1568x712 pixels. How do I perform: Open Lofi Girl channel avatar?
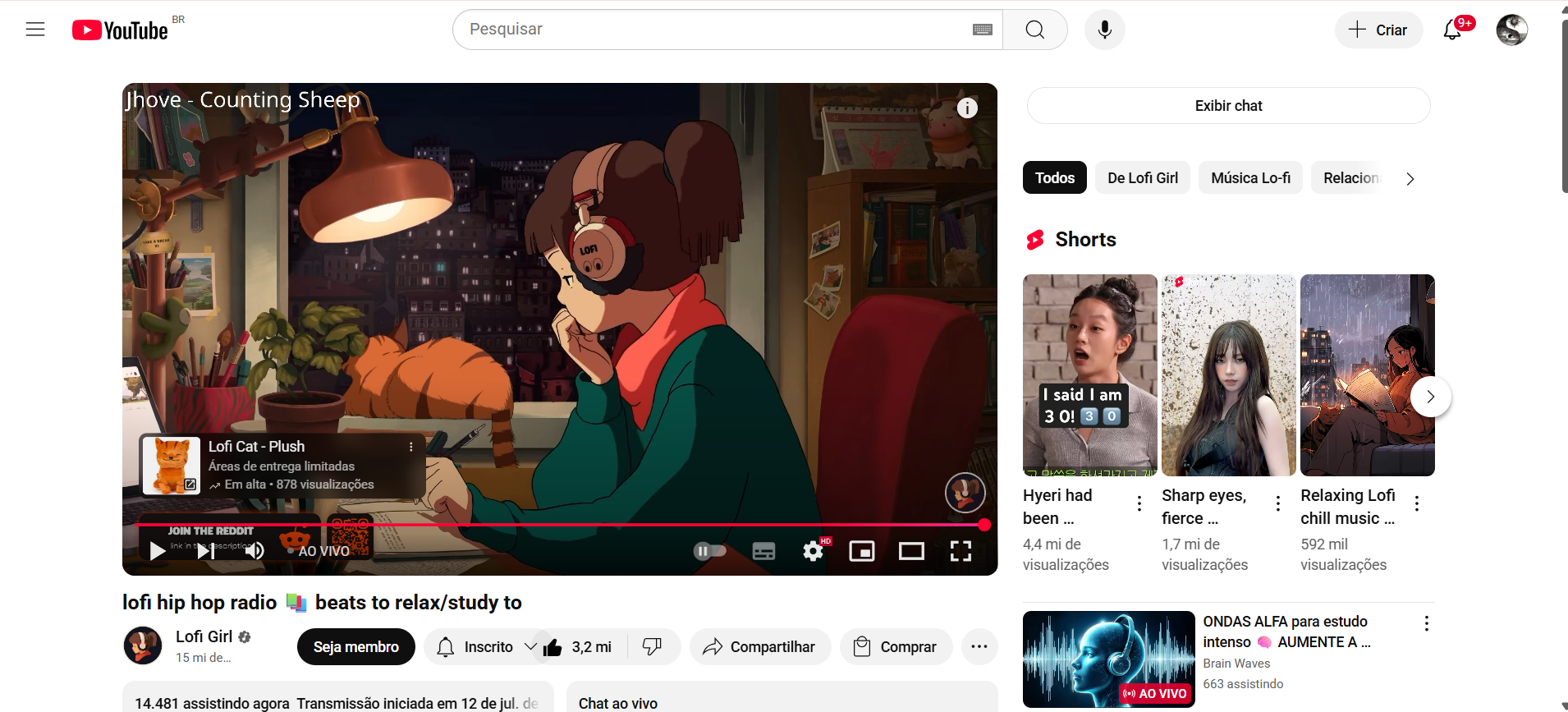click(x=143, y=645)
